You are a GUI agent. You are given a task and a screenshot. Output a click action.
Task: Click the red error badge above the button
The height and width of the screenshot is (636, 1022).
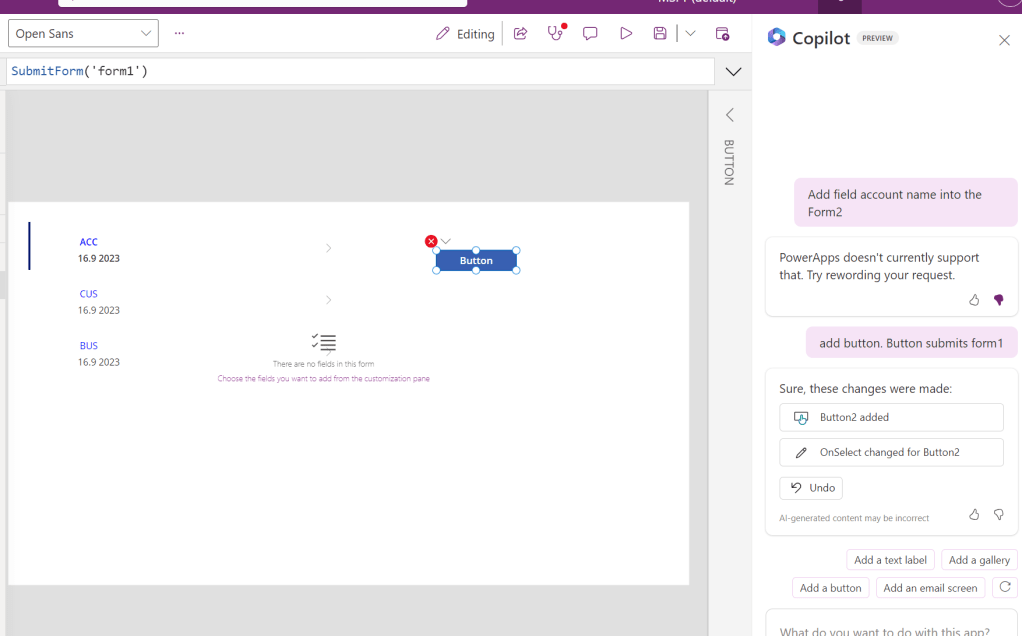(x=431, y=241)
